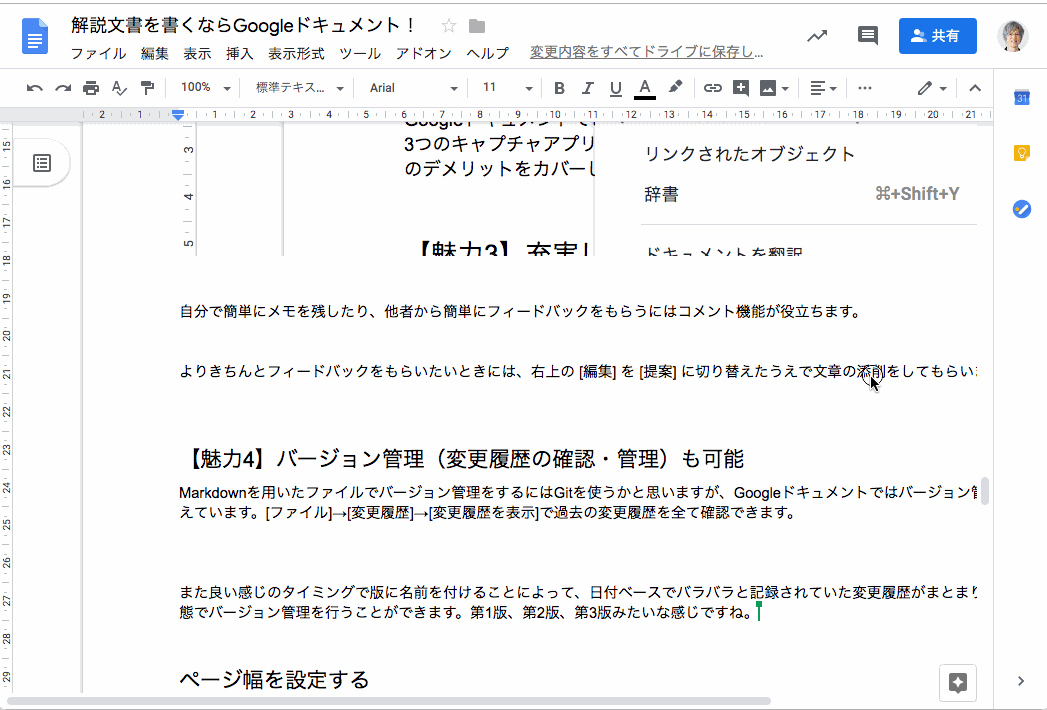This screenshot has height=710, width=1047.
Task: Open the move-to-folder icon
Action: tap(477, 26)
